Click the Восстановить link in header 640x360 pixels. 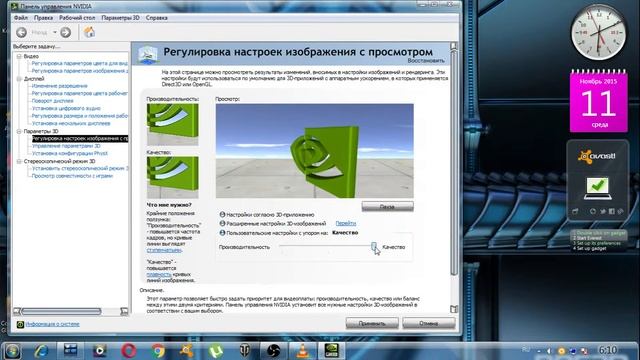(x=426, y=60)
